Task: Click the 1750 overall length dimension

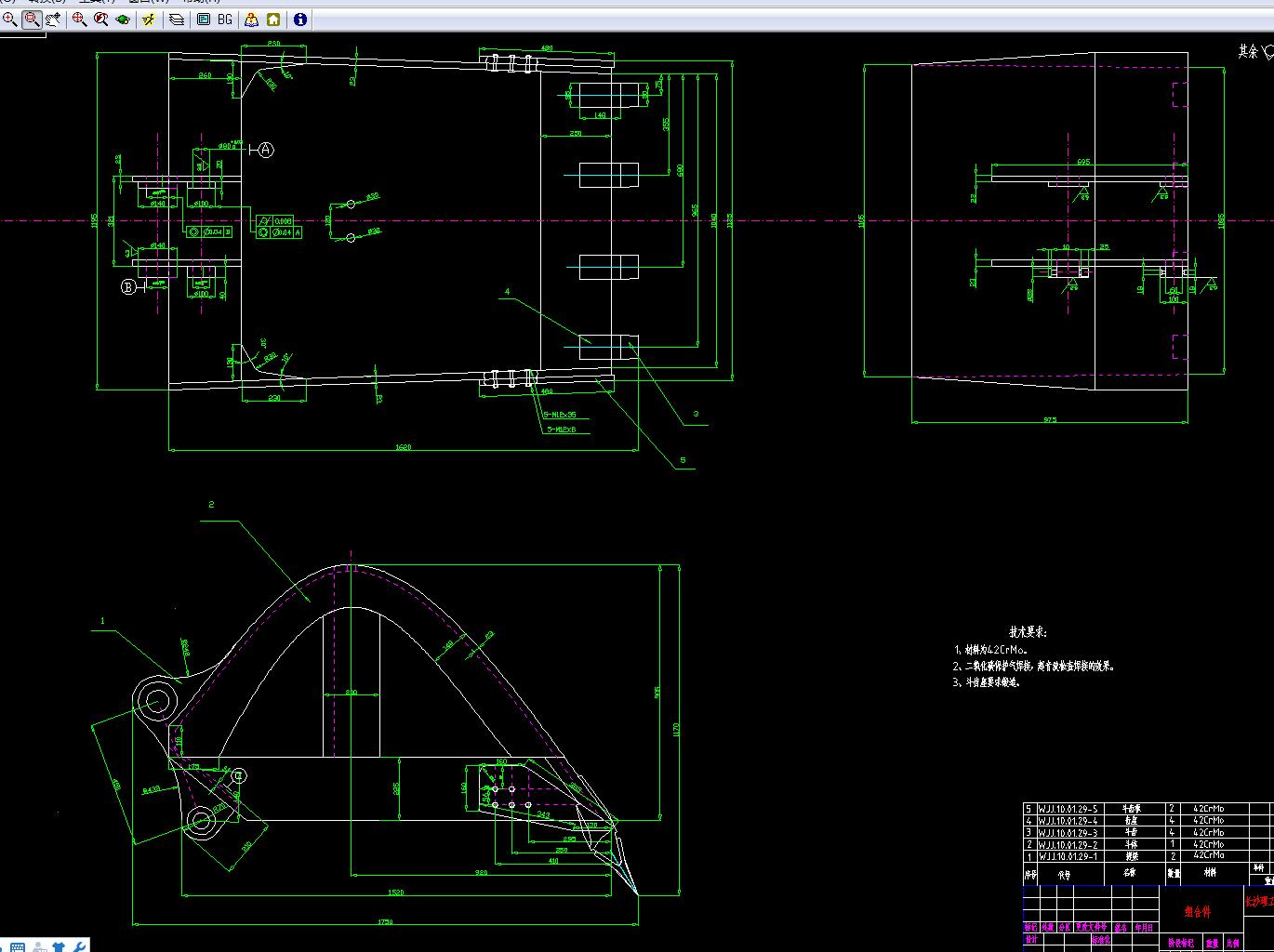Action: [385, 921]
